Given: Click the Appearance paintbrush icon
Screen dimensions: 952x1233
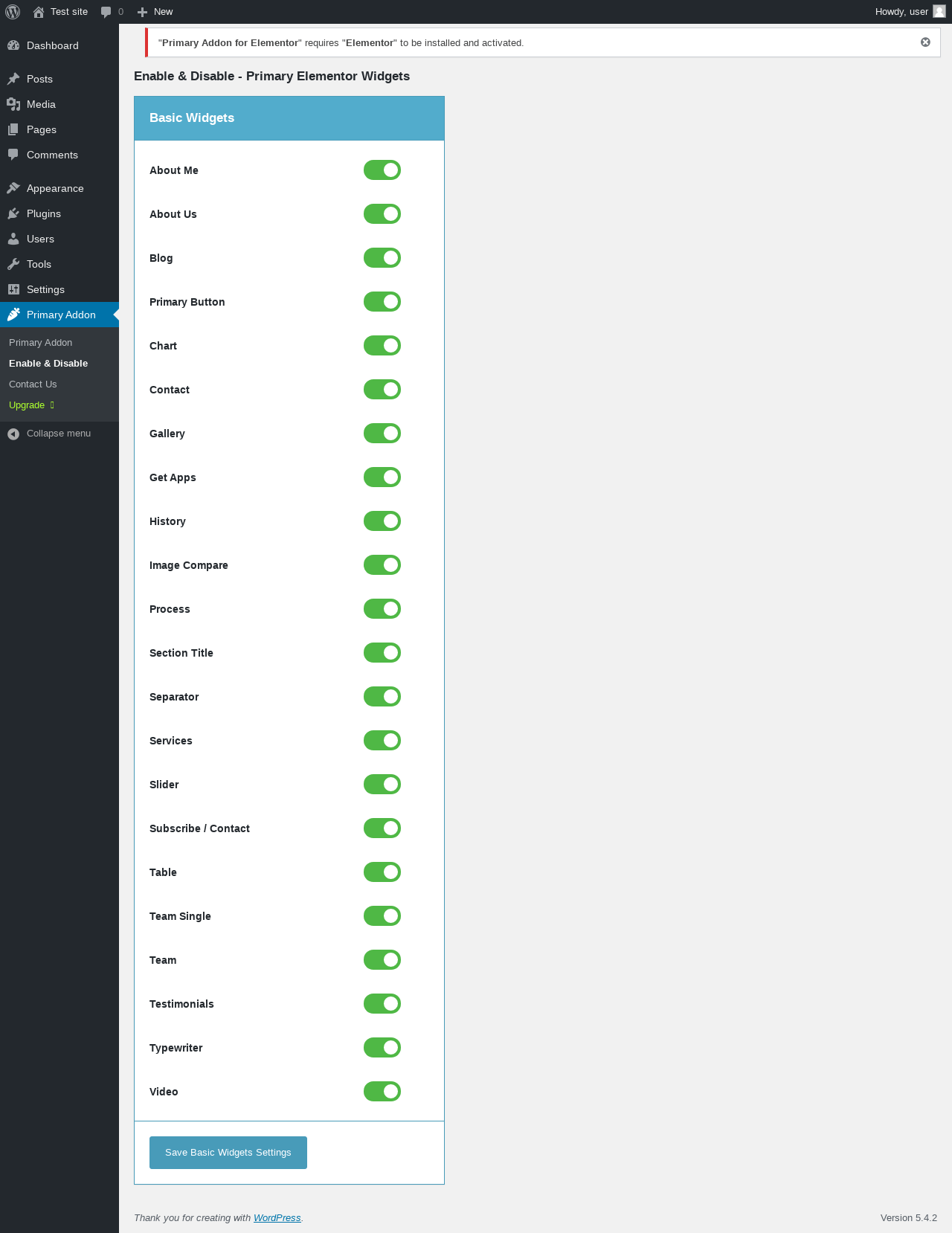Looking at the screenshot, I should tap(13, 188).
